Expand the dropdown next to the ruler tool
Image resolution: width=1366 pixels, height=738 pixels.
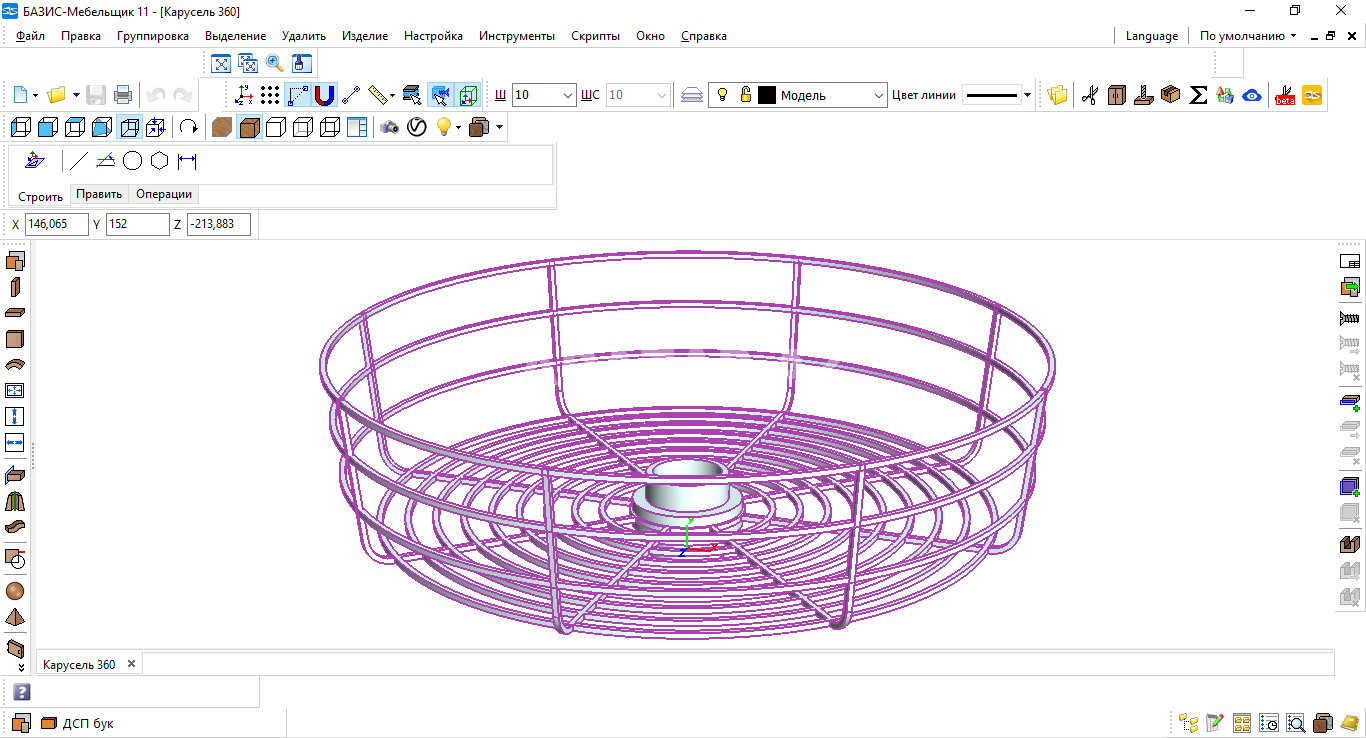coord(392,96)
